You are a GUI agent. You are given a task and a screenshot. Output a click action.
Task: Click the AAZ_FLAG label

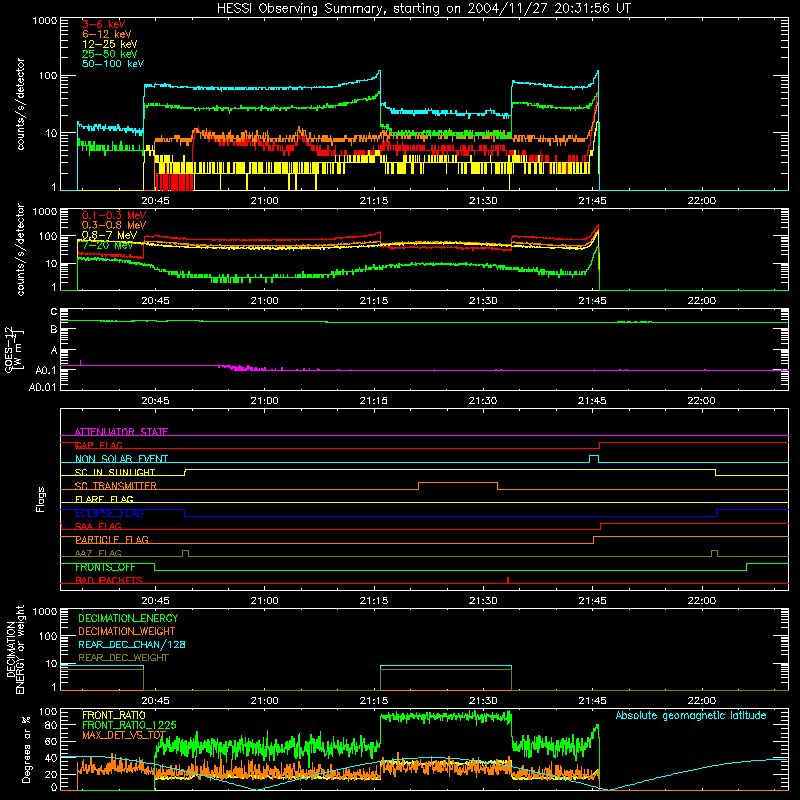tap(98, 553)
